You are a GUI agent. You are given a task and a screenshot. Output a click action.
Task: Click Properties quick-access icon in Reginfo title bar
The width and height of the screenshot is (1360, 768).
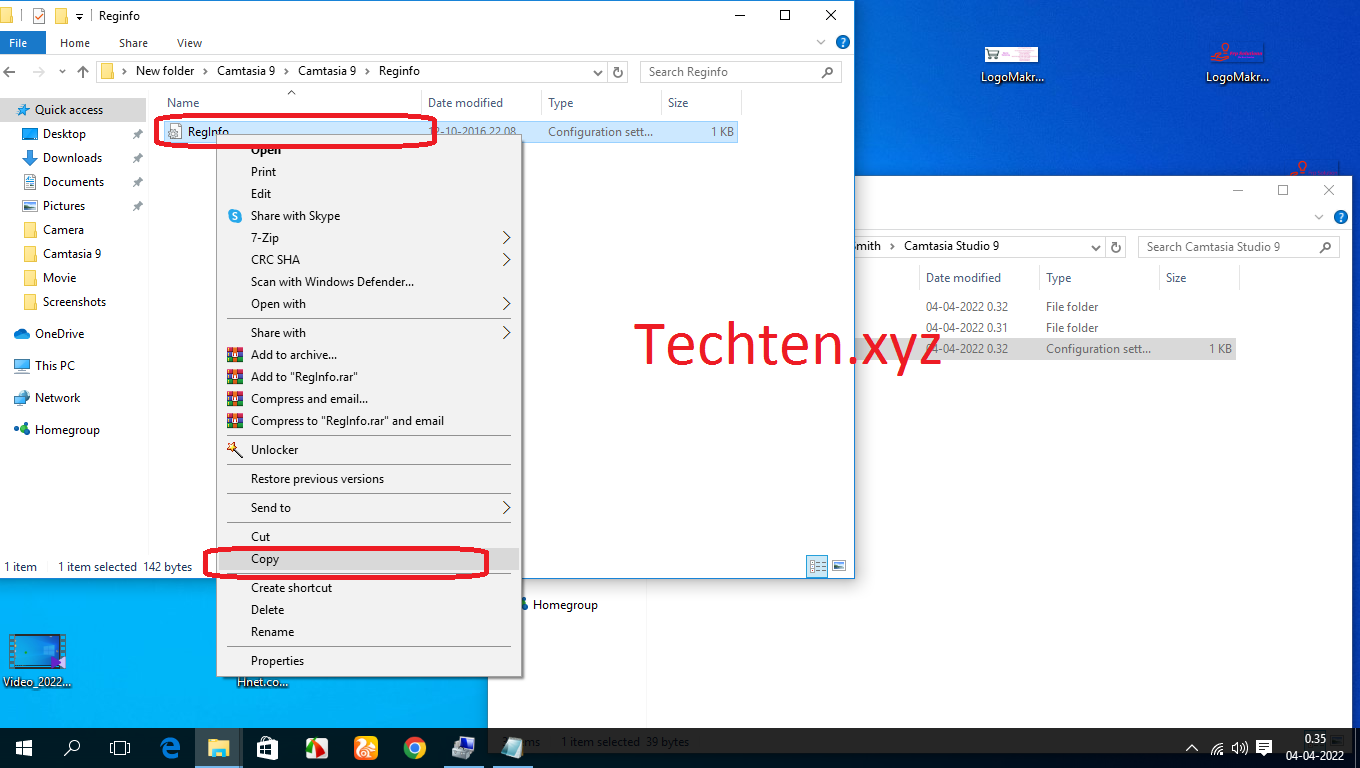pos(39,16)
